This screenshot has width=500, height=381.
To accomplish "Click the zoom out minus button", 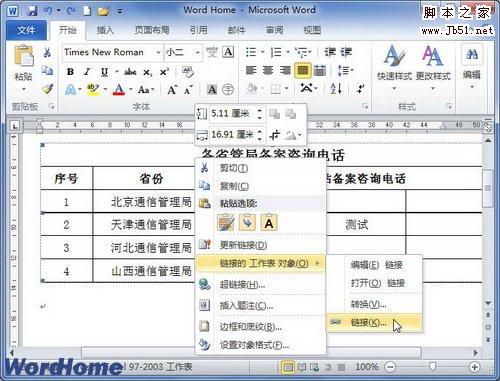I will (390, 367).
